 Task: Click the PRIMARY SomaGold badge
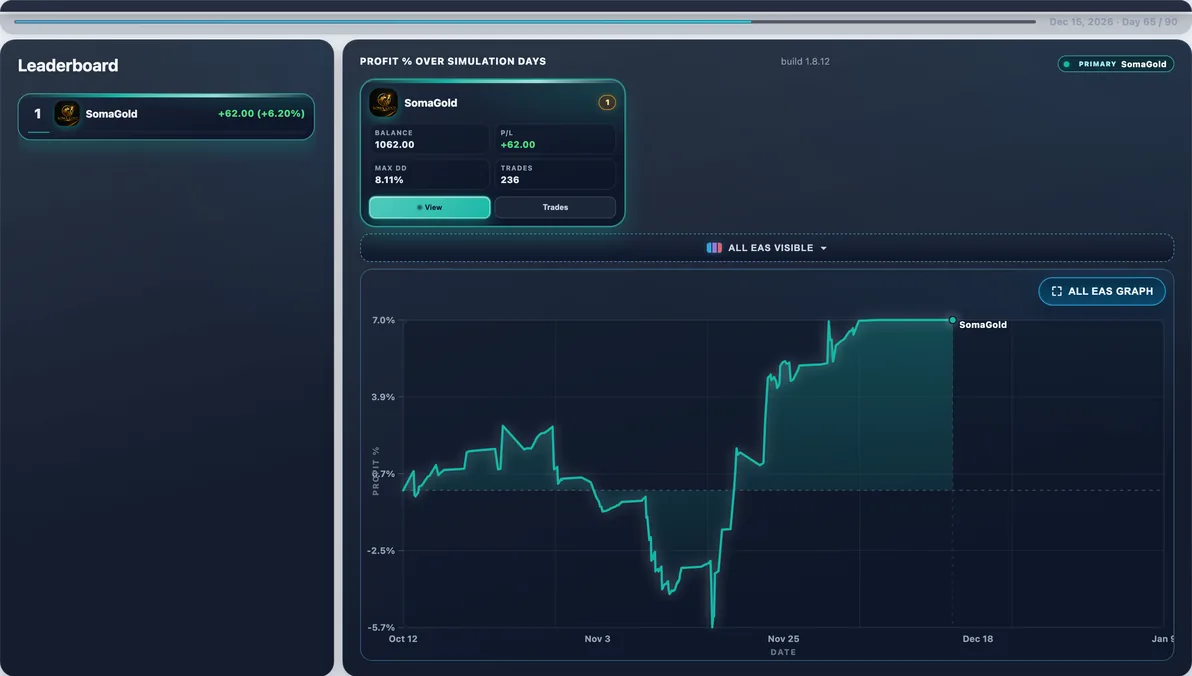point(1115,64)
